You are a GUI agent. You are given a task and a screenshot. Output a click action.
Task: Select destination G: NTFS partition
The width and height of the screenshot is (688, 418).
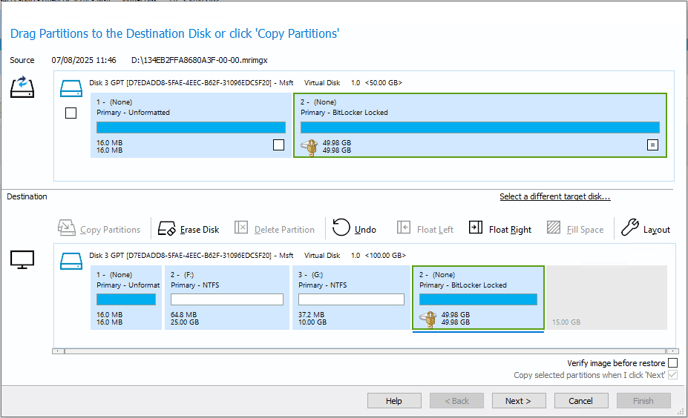[351, 297]
